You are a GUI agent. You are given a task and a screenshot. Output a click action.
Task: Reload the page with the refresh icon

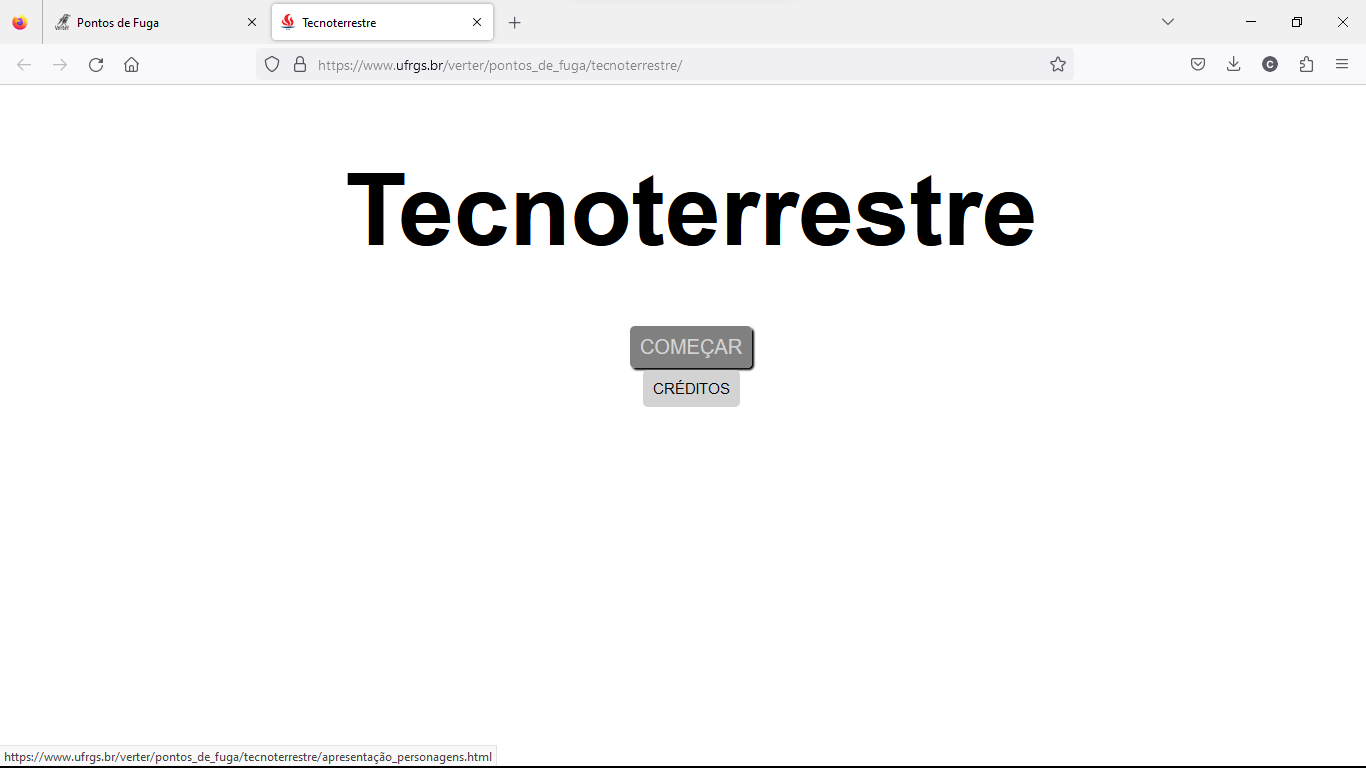pyautogui.click(x=96, y=65)
